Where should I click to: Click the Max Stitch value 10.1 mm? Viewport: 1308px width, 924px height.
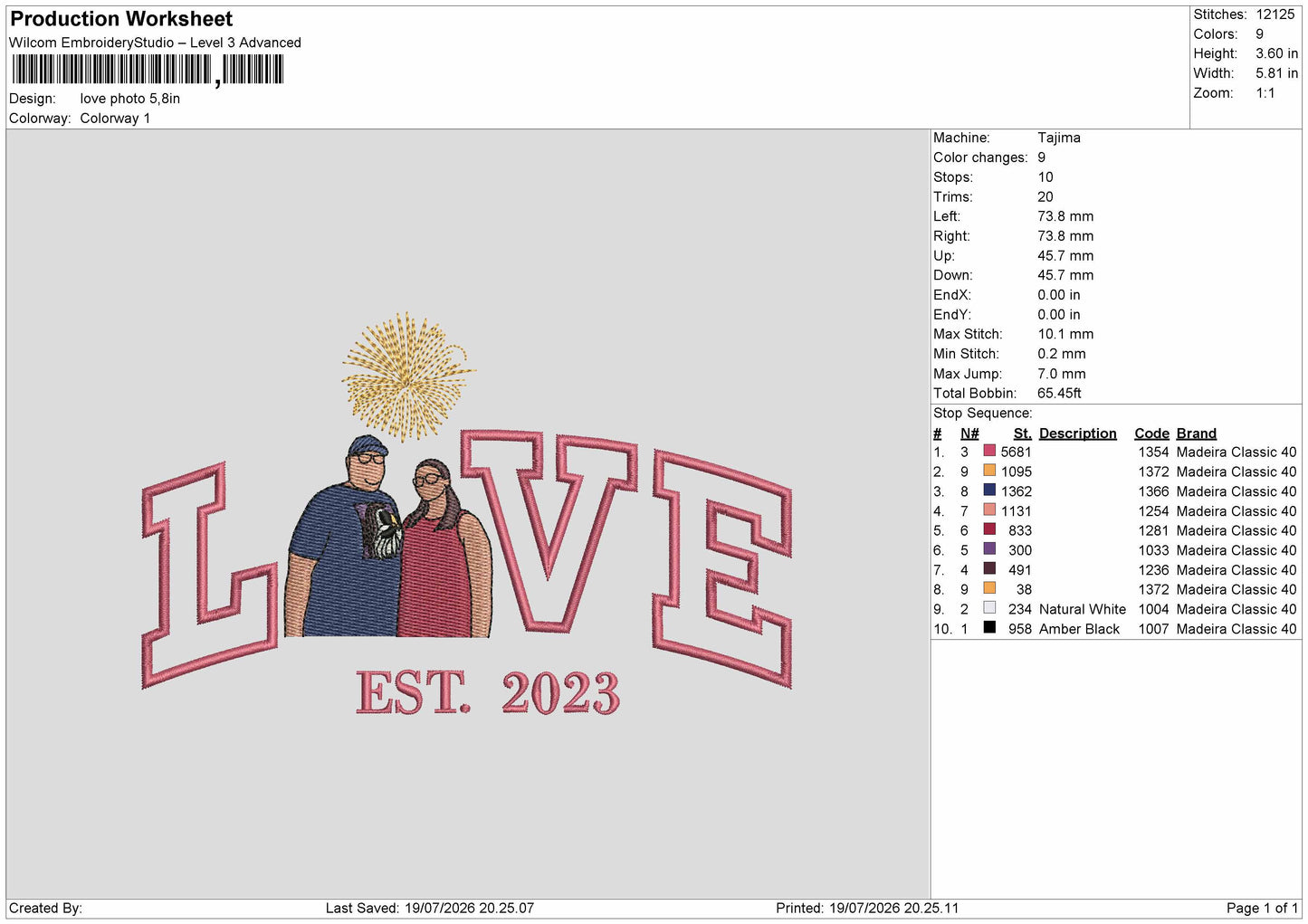tap(1065, 334)
